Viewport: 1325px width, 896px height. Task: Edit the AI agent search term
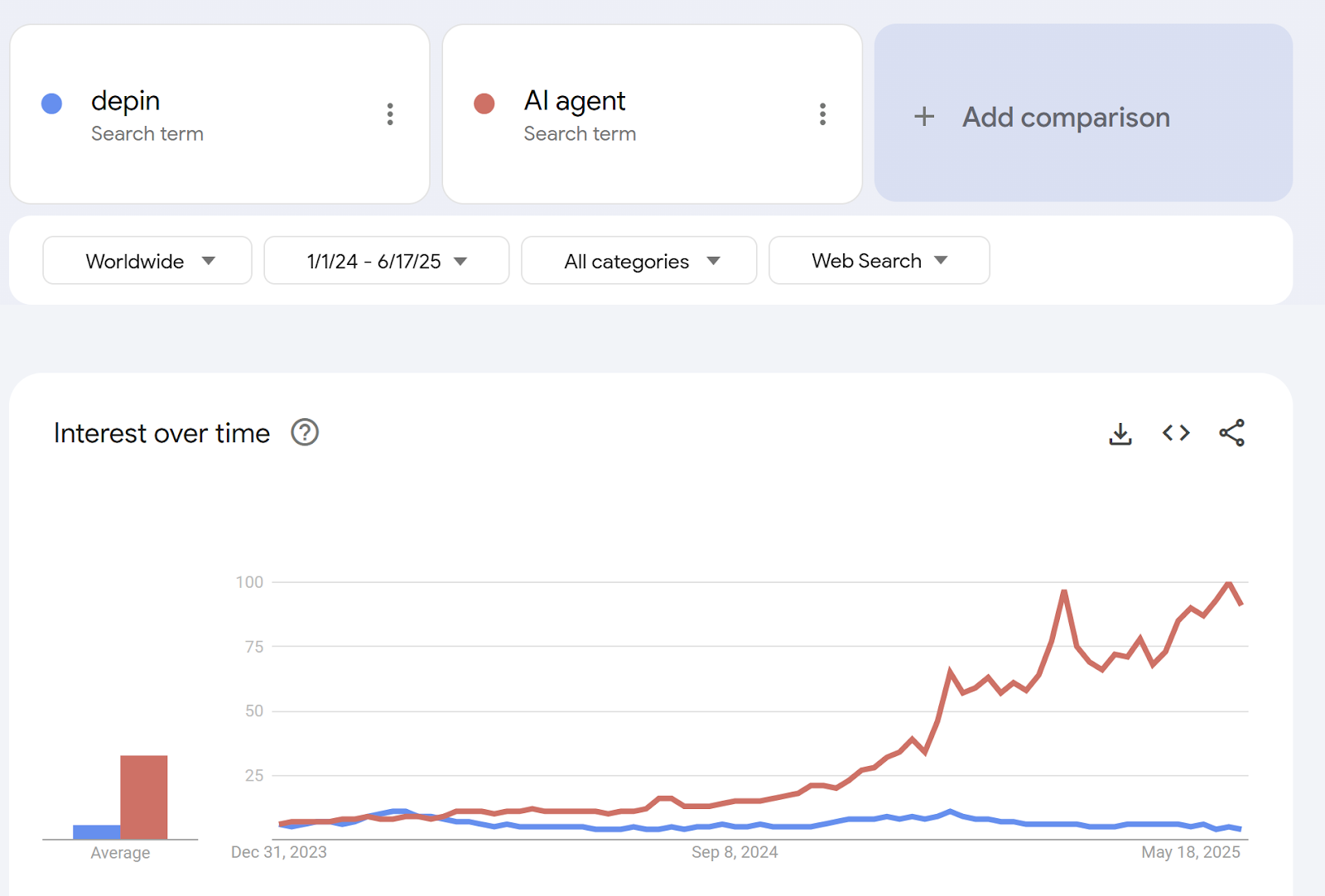click(x=575, y=101)
